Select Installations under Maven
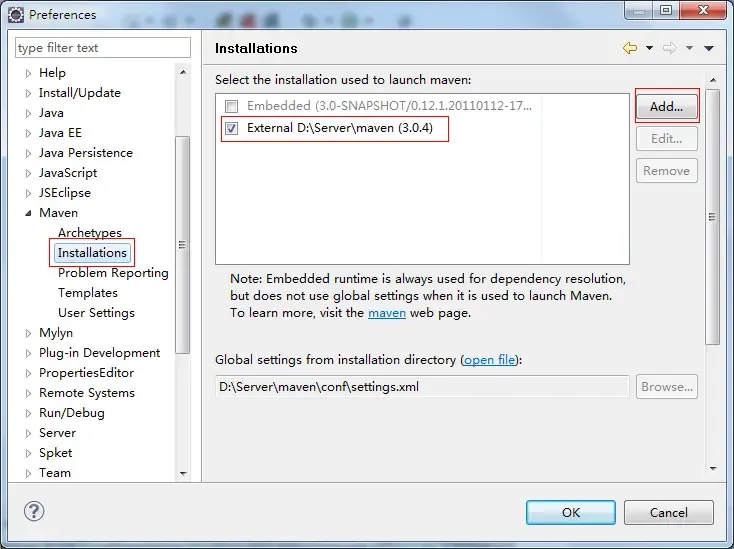This screenshot has height=549, width=734. pos(92,253)
